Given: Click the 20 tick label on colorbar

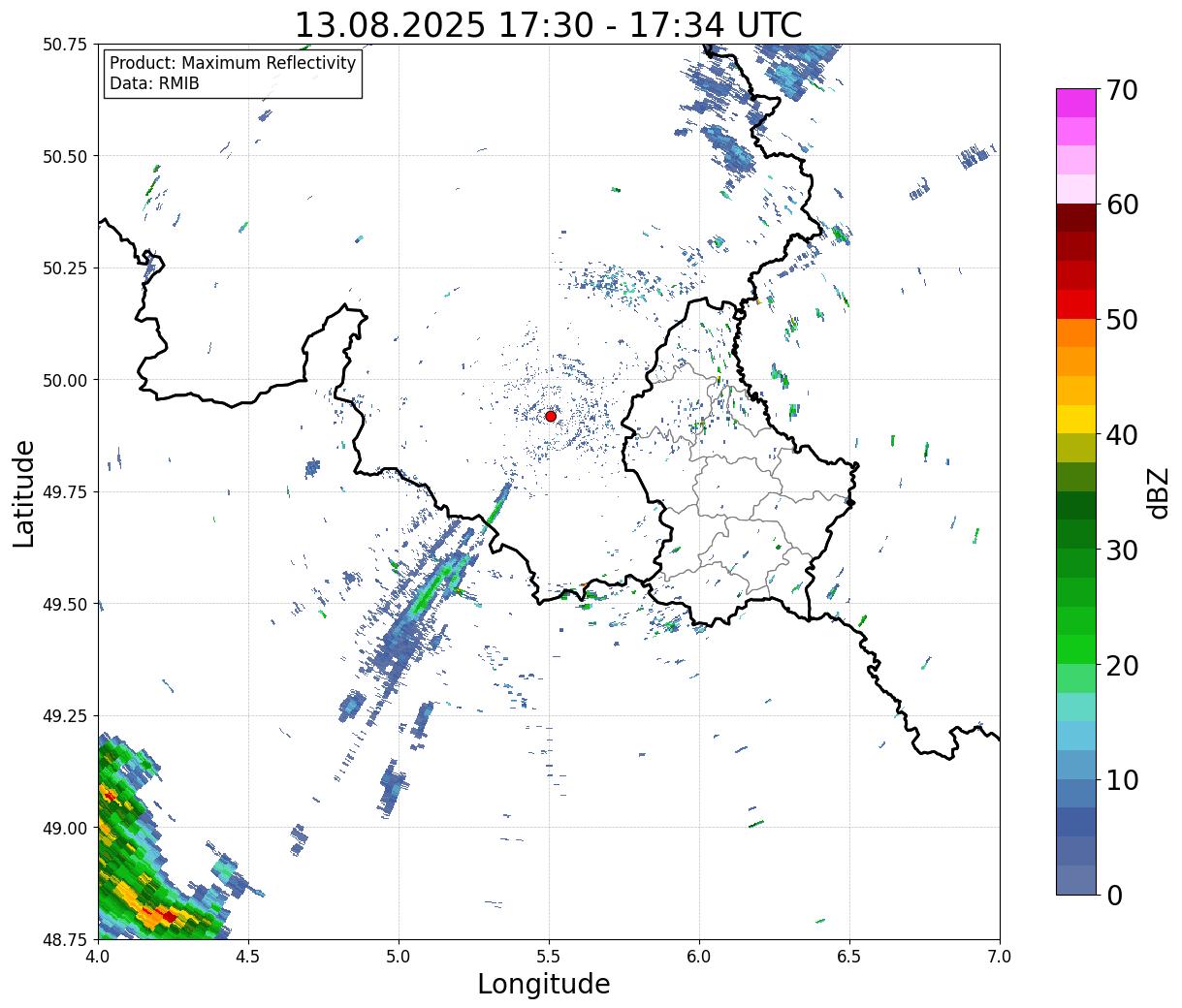Looking at the screenshot, I should [1120, 665].
